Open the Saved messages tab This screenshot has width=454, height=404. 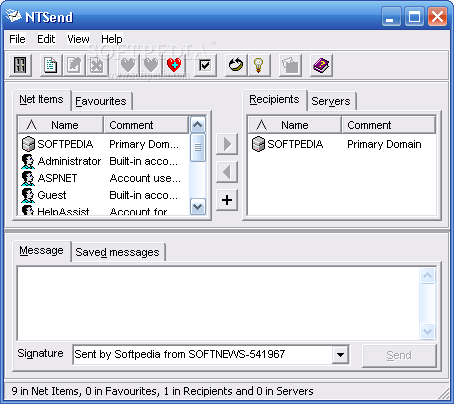118,252
